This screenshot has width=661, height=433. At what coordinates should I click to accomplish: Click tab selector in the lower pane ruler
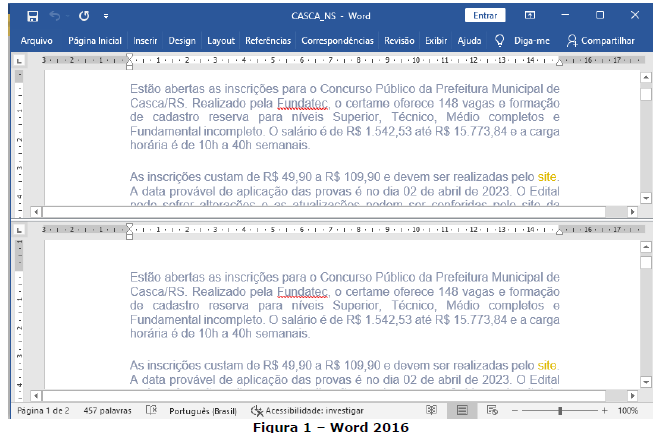(19, 231)
